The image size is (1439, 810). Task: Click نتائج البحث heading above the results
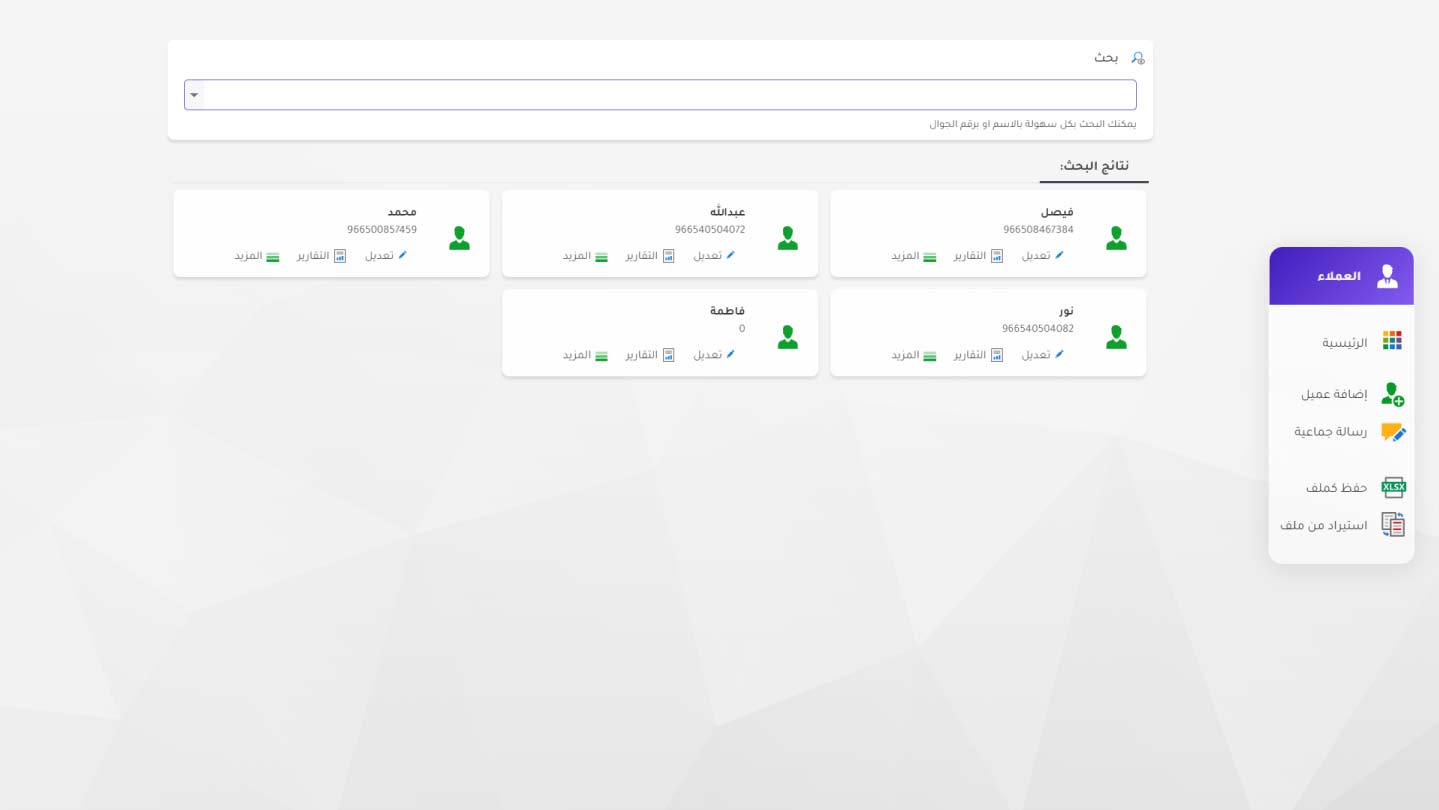coord(1094,165)
